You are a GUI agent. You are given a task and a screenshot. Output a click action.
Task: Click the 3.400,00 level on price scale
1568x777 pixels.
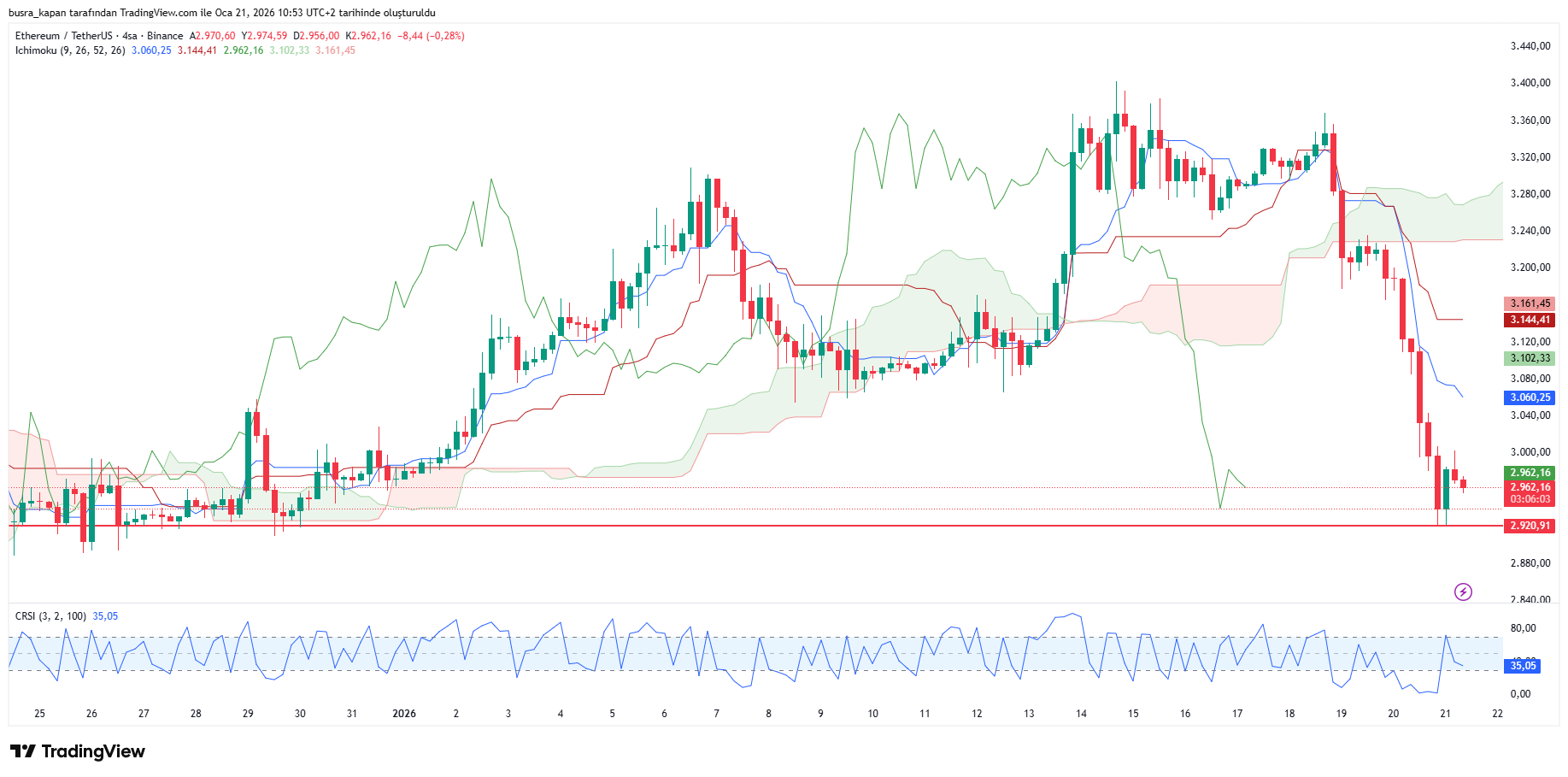1530,83
